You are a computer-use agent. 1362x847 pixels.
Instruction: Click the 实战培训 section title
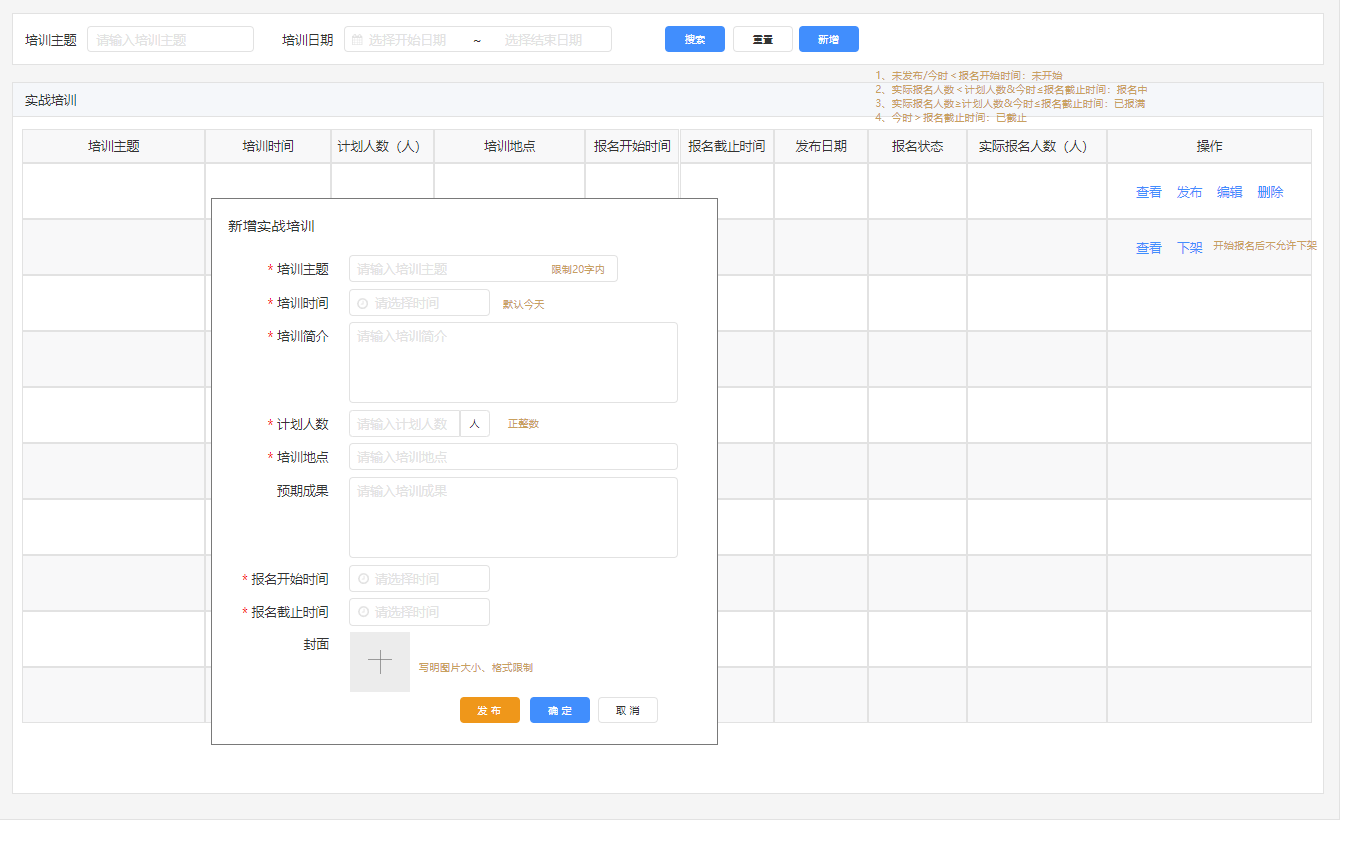51,100
